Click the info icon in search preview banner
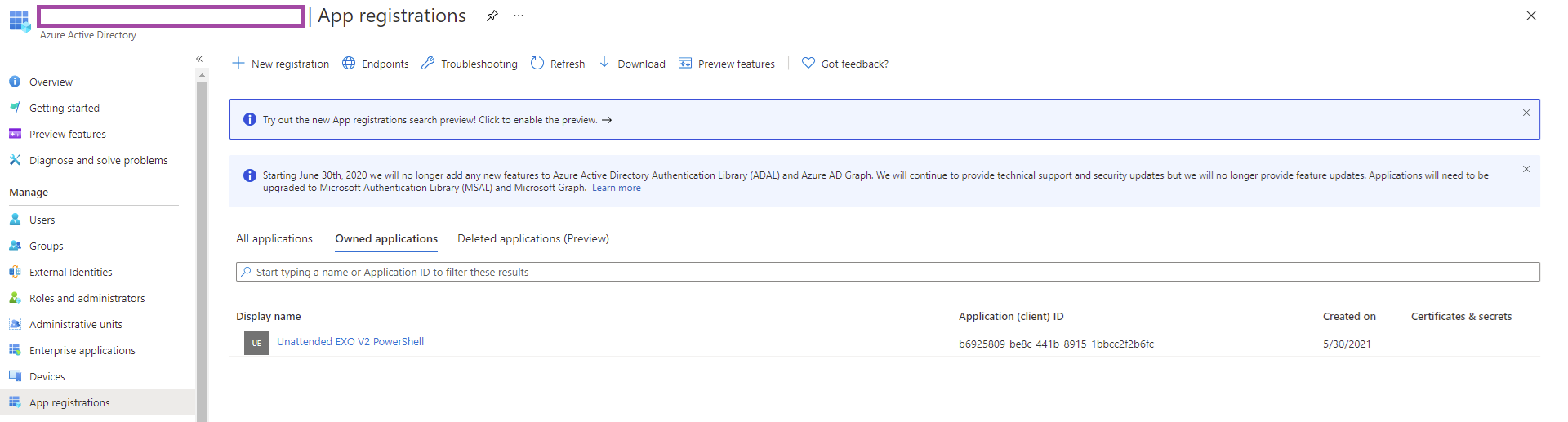The height and width of the screenshot is (422, 1568). (250, 120)
